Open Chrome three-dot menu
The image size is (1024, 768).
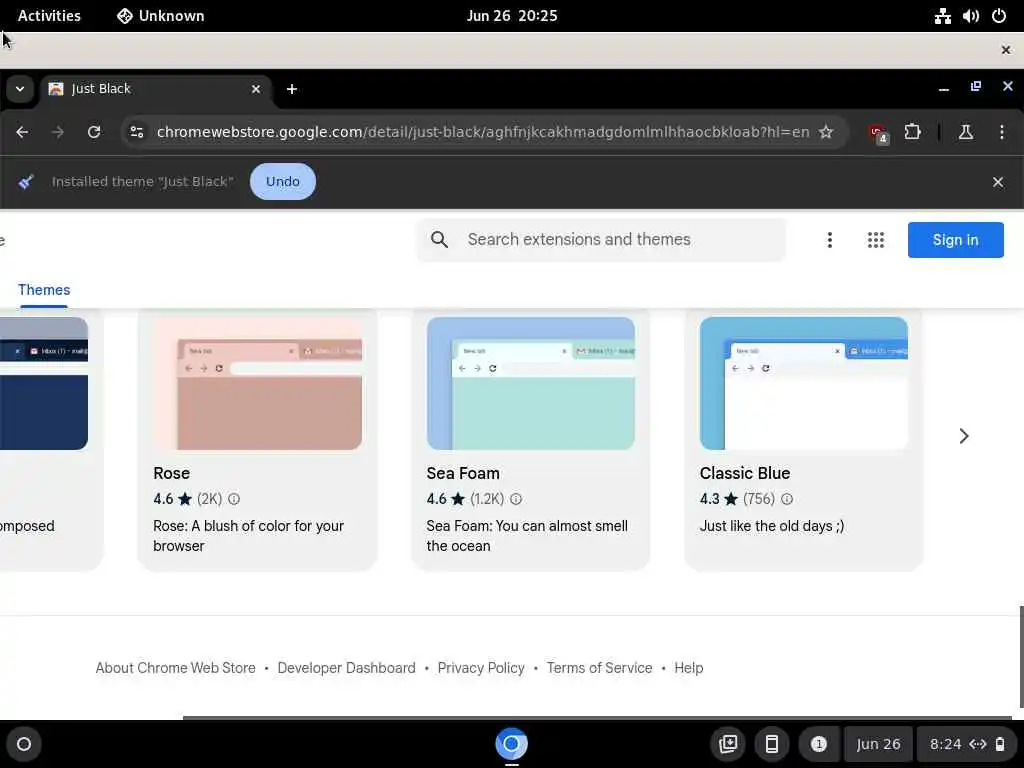pos(1002,132)
